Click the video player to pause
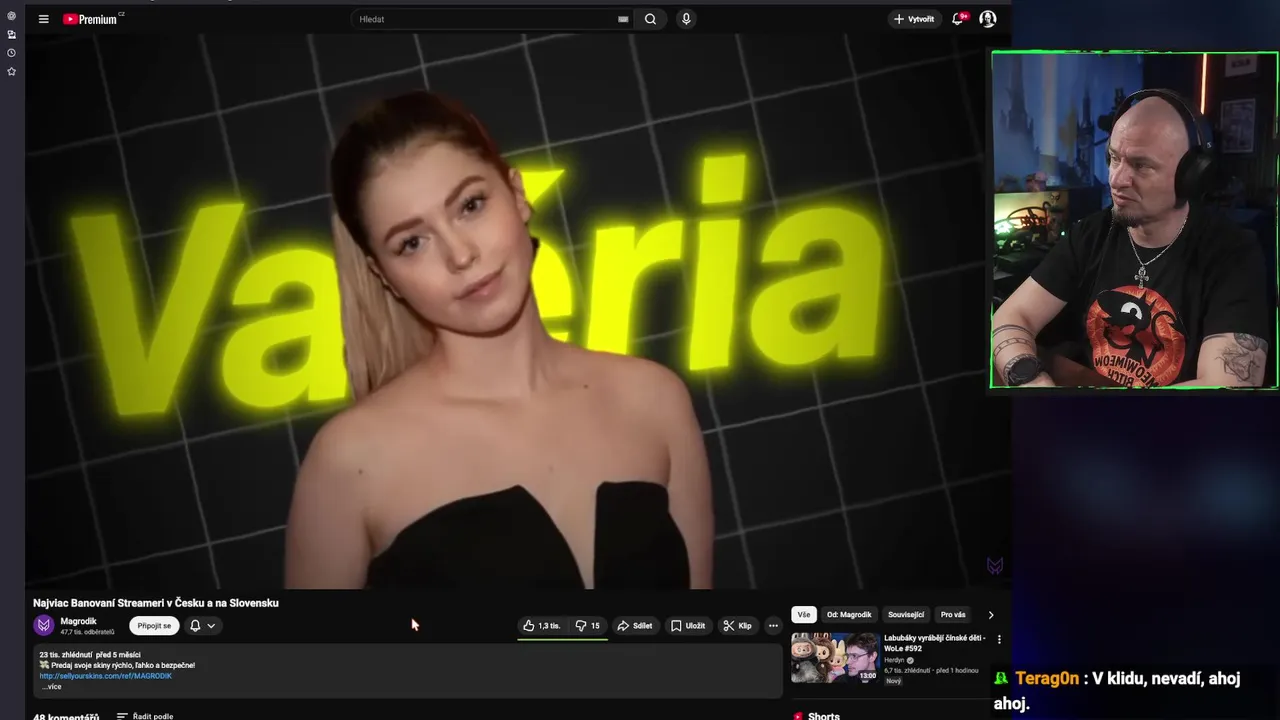Screen dimensions: 1280x720 (518, 310)
